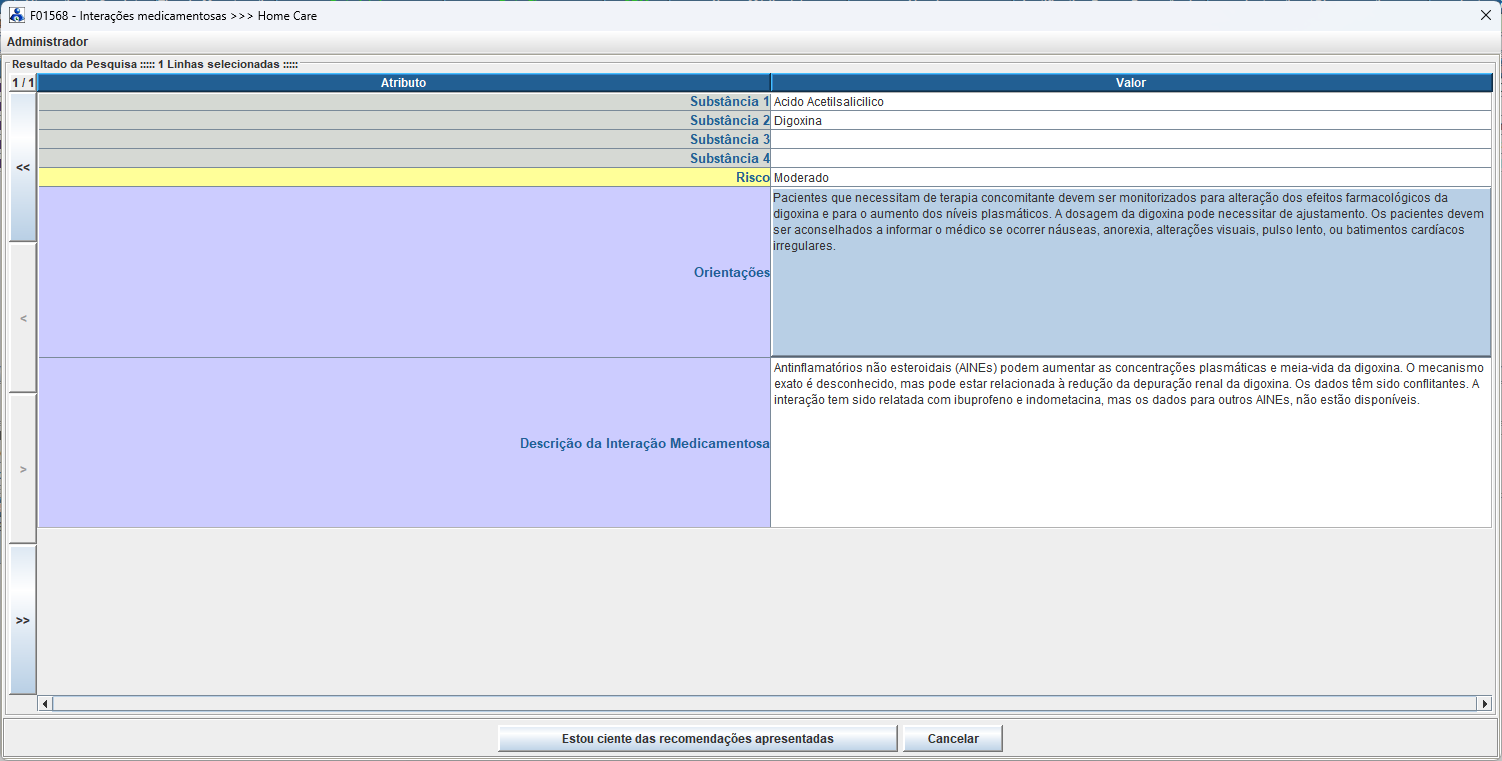
Task: Click the empty Substância 4 value cell
Action: [x=1130, y=159]
